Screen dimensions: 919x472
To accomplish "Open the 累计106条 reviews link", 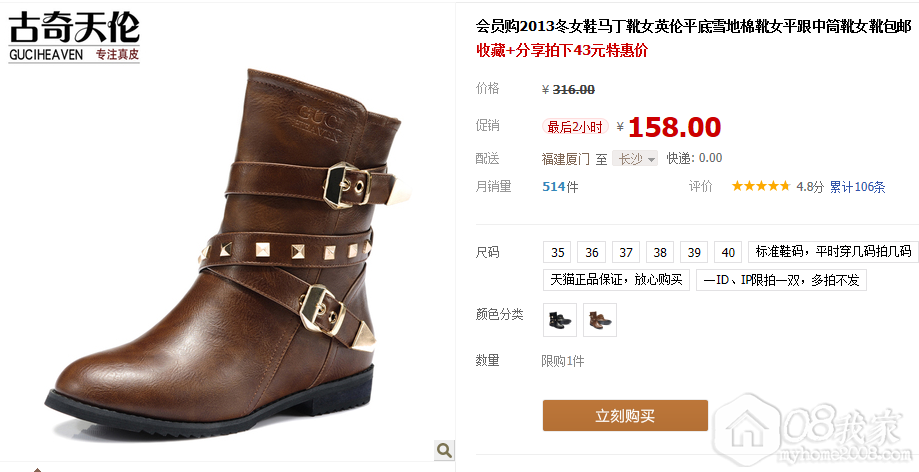I will click(857, 187).
